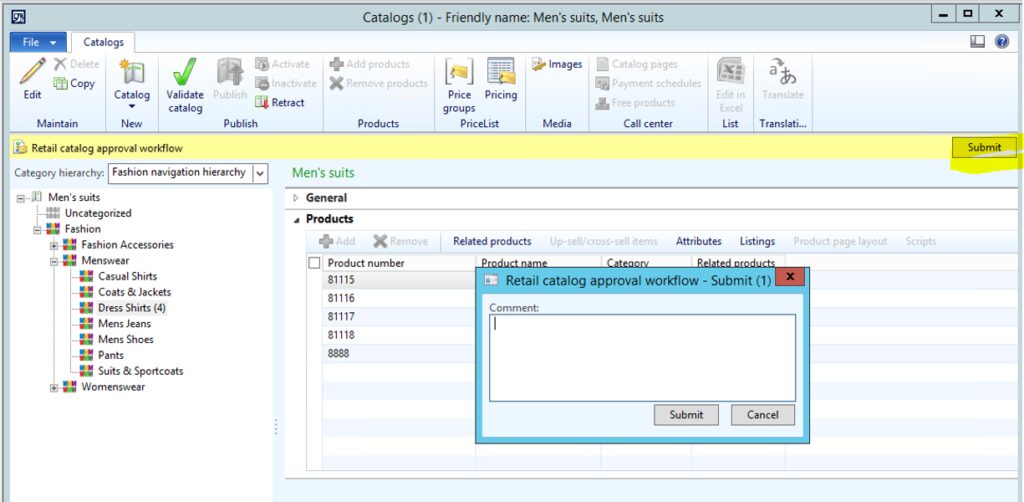Toggle the select-all checkbox in Products grid header
The width and height of the screenshot is (1024, 502).
(315, 263)
